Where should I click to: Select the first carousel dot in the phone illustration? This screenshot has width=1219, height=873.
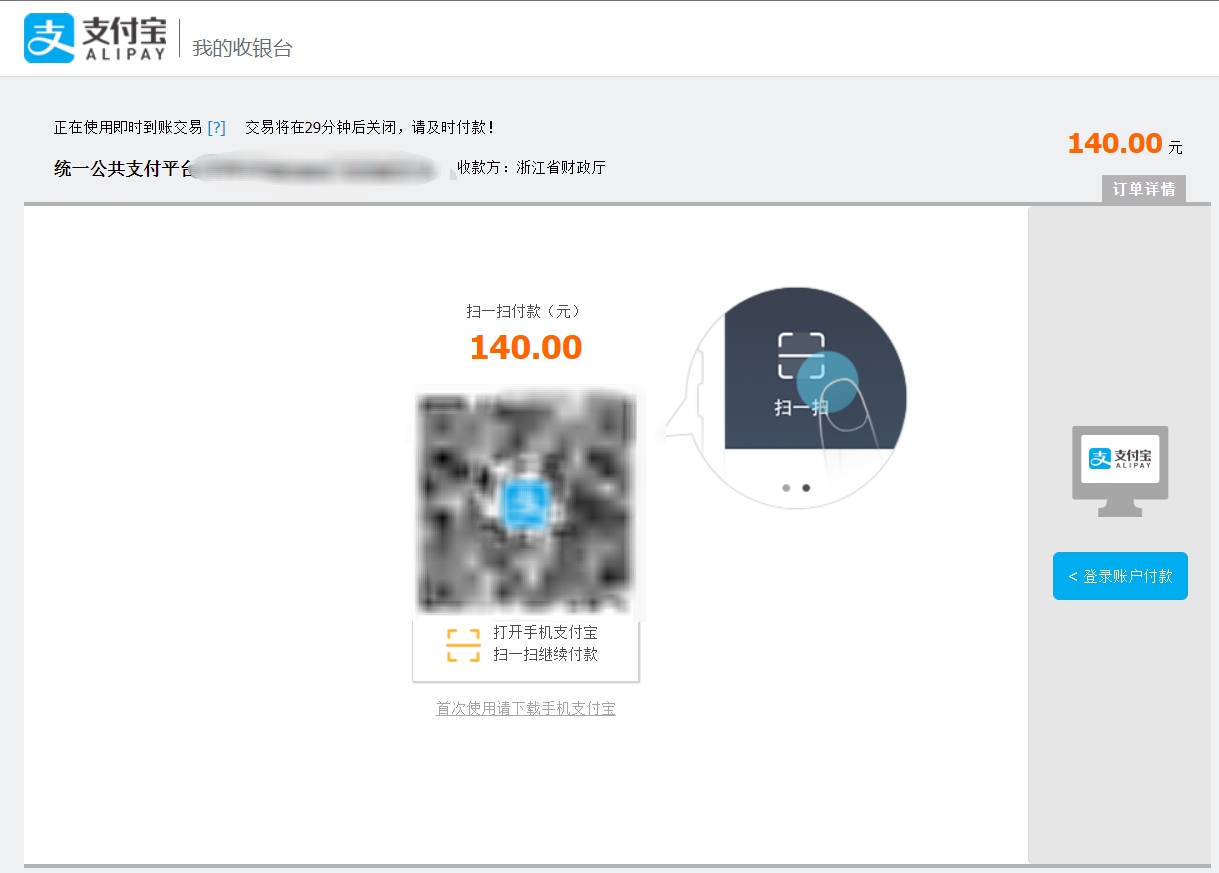[x=786, y=488]
